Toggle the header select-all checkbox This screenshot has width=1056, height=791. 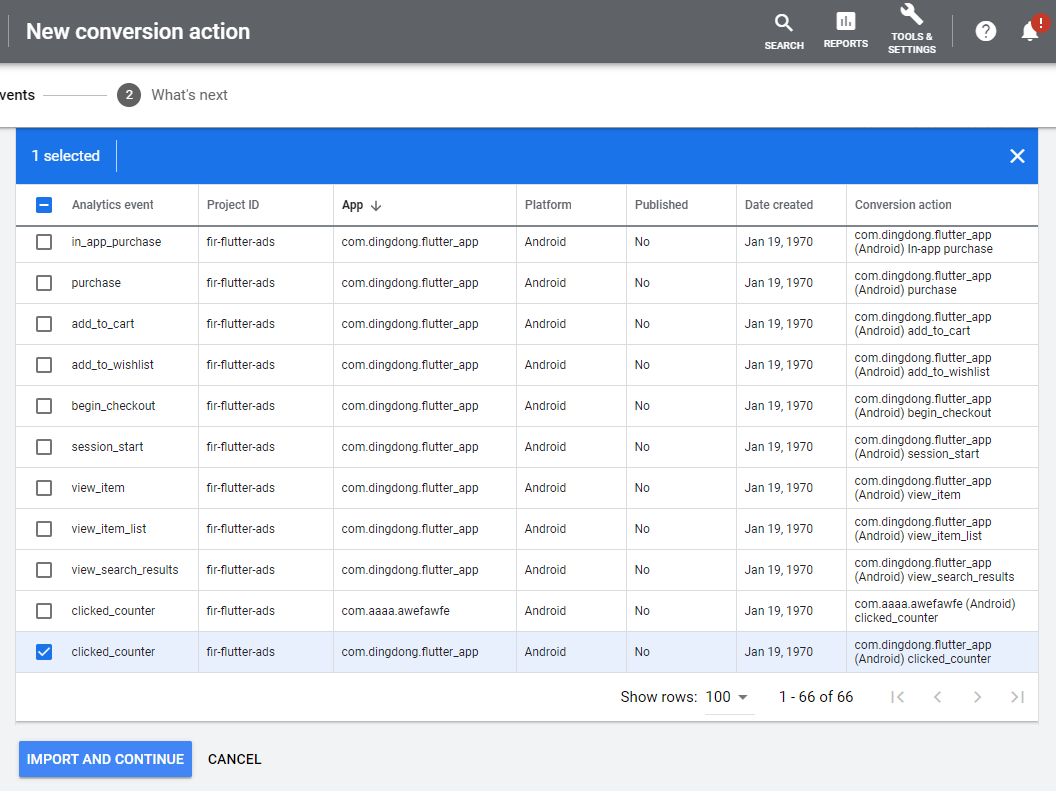coord(44,205)
